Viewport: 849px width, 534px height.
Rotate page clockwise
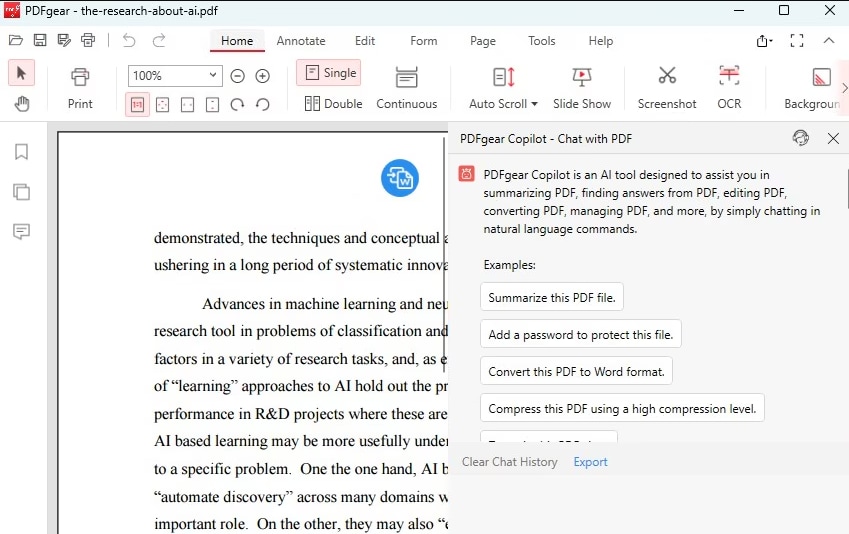click(237, 105)
